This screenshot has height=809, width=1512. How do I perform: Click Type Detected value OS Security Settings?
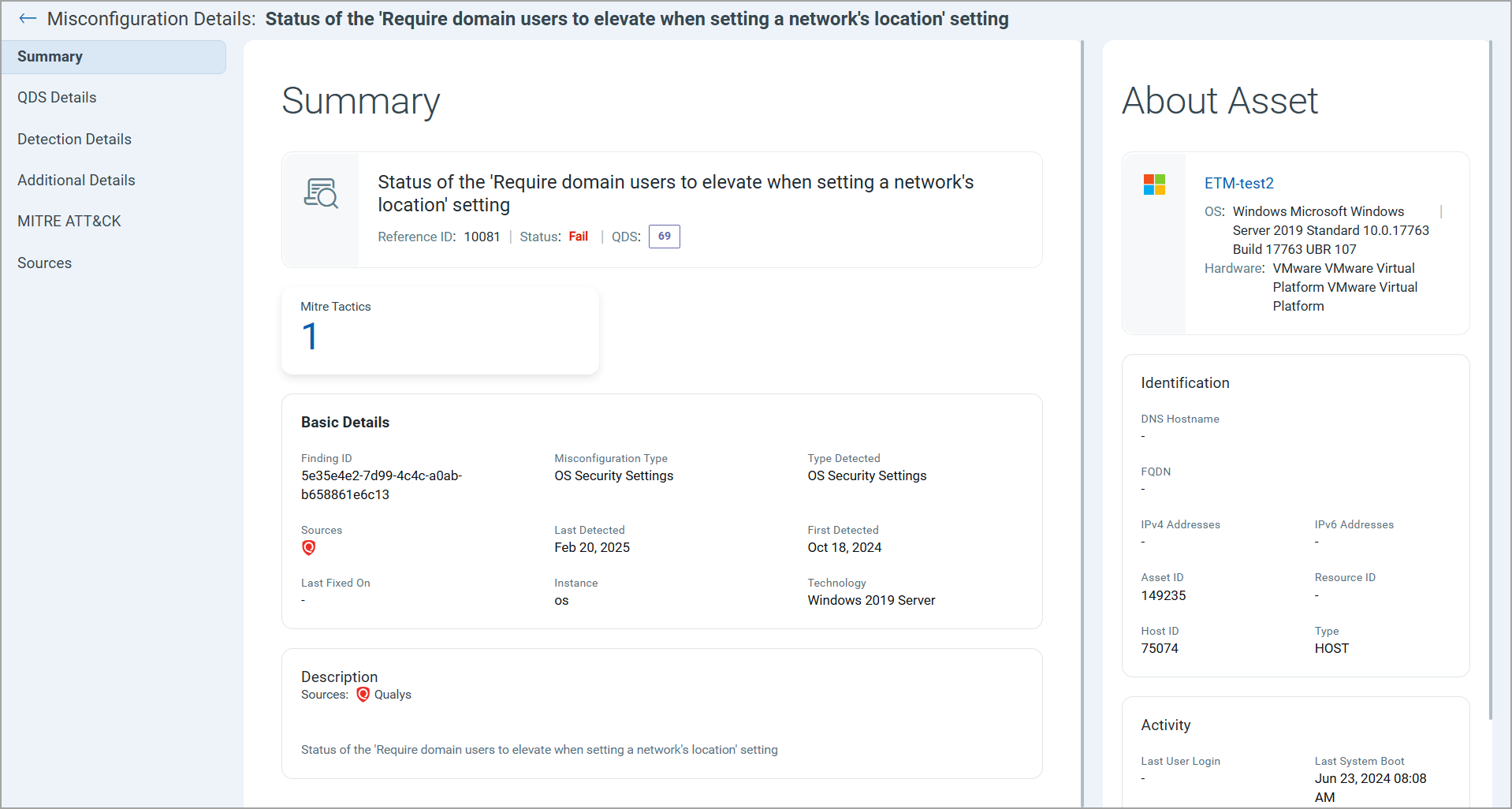pos(867,476)
